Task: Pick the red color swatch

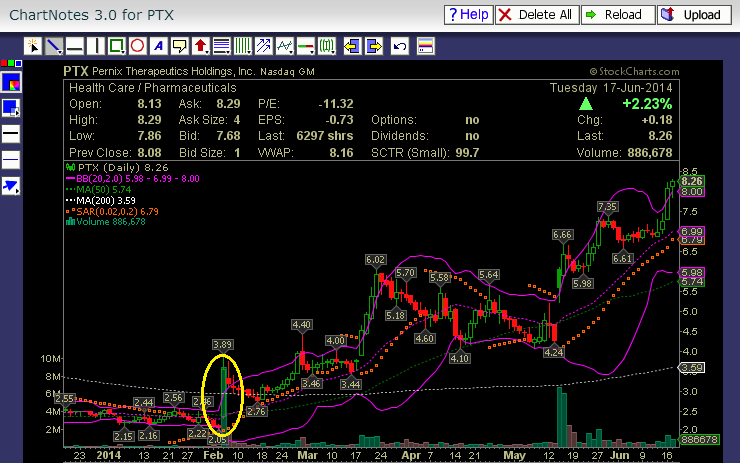Action: click(x=4, y=63)
